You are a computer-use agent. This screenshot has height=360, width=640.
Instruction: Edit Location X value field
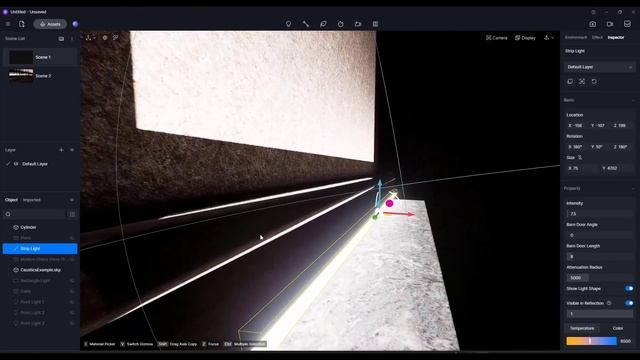[x=576, y=126]
